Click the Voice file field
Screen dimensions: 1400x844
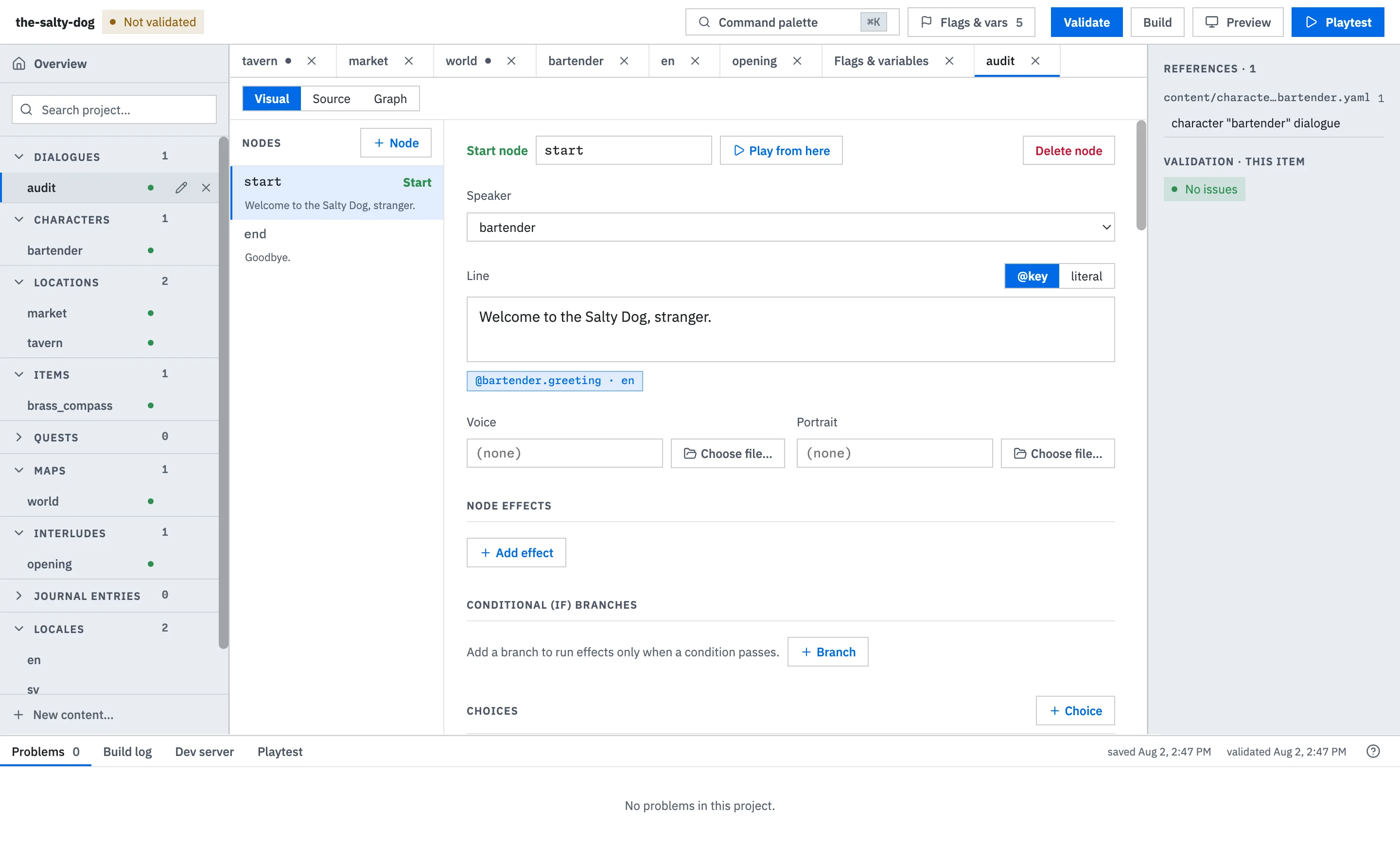tap(564, 453)
